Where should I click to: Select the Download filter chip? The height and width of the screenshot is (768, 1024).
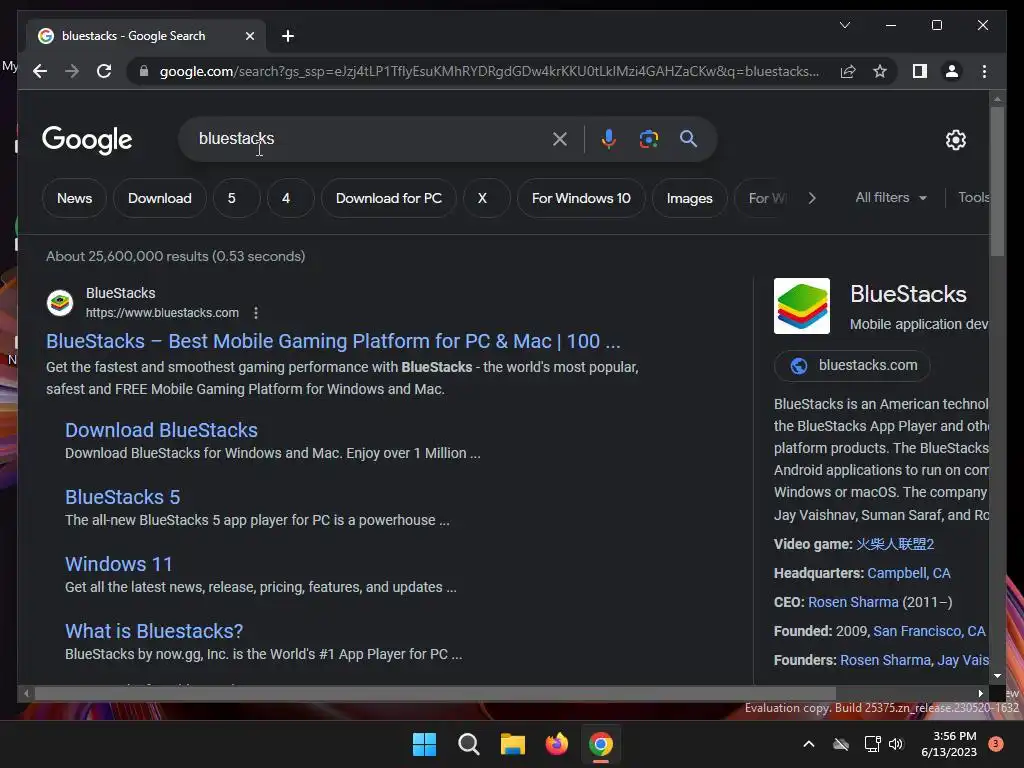point(159,198)
